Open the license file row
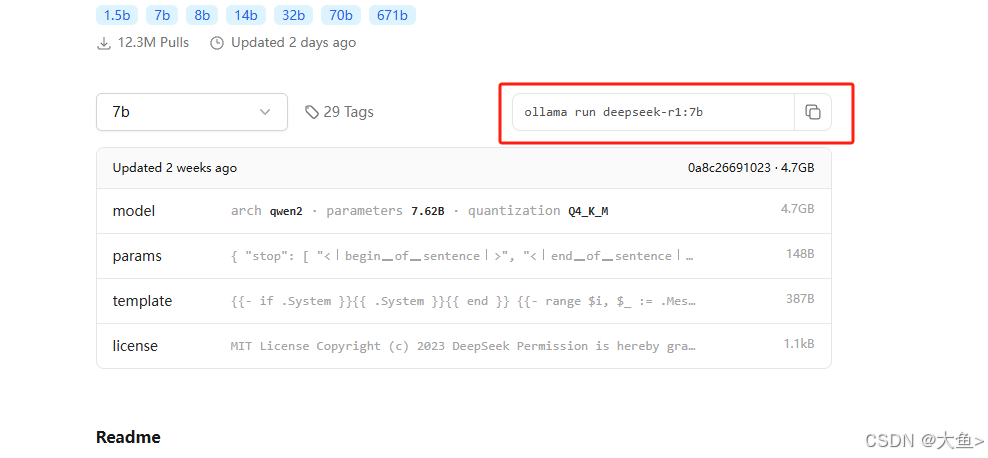Viewport: 988px width, 458px height. (x=464, y=346)
